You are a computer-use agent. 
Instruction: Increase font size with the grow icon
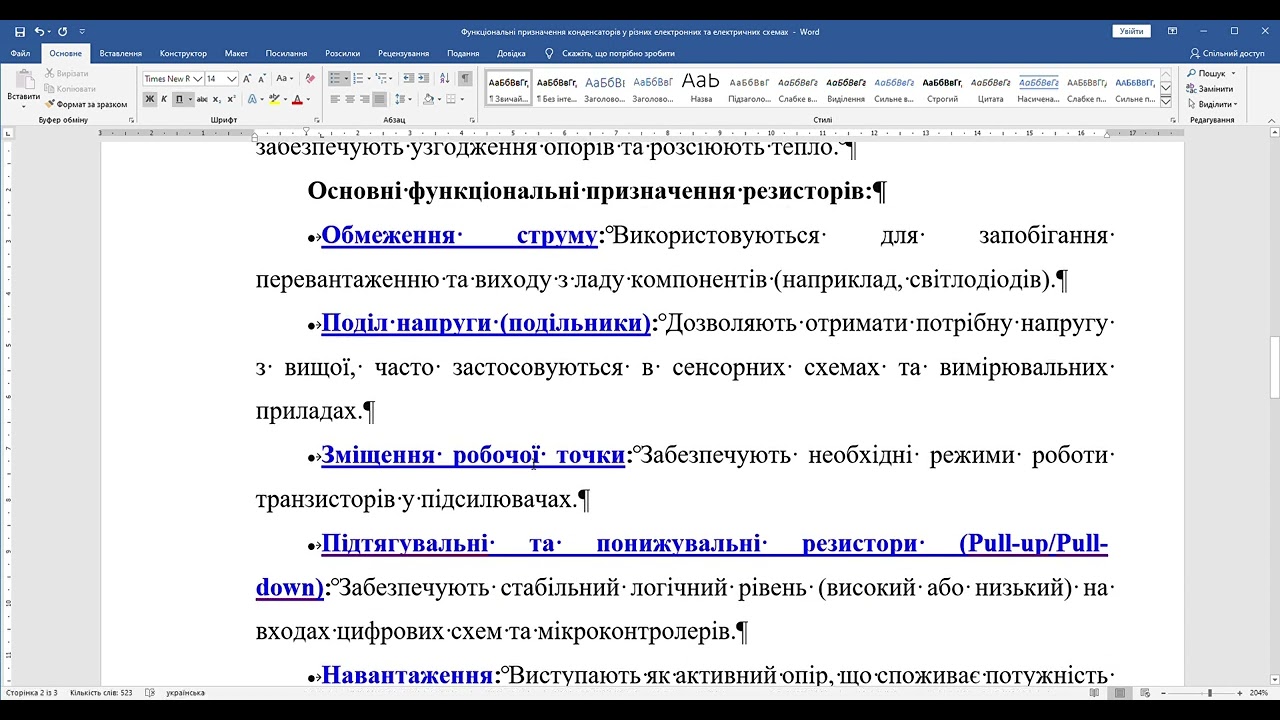[247, 78]
